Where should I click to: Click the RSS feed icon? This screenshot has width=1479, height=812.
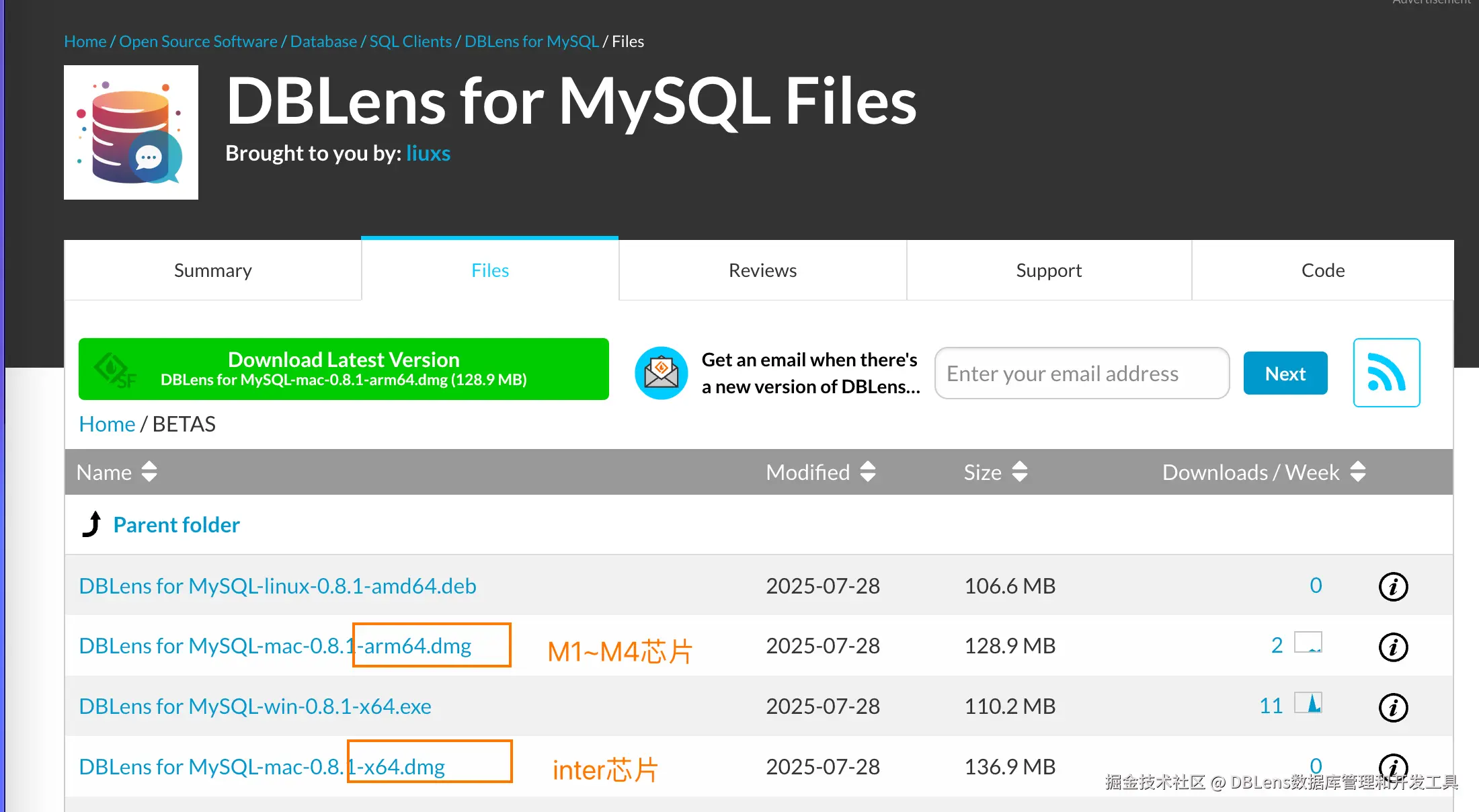1386,372
